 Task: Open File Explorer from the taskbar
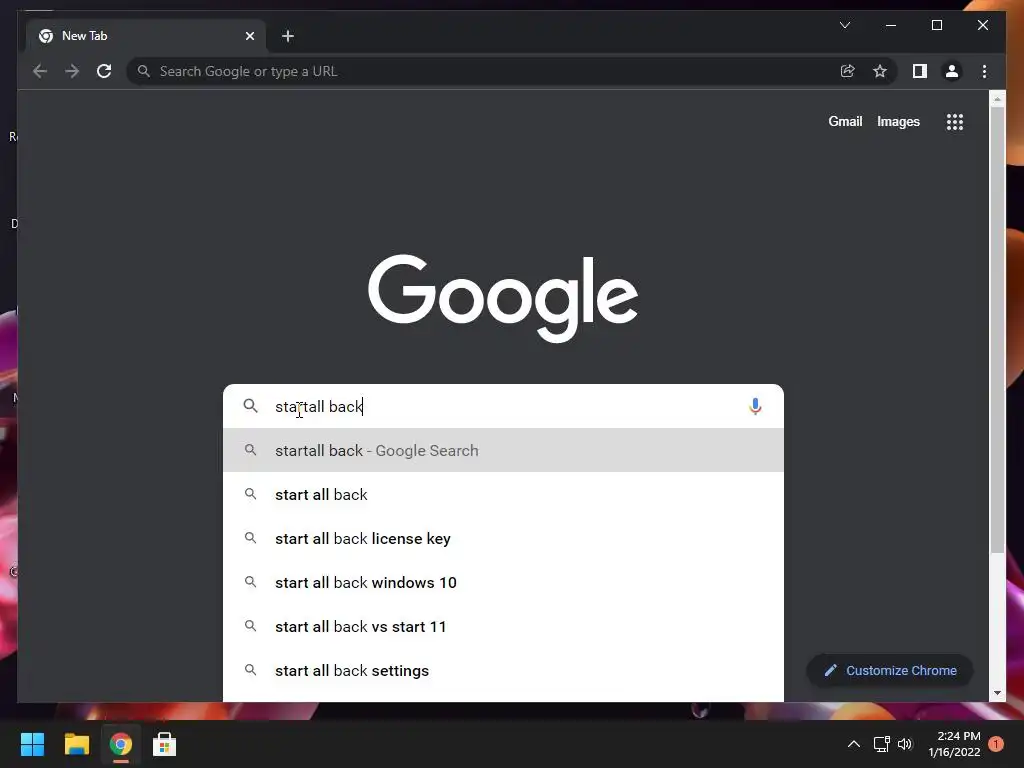click(x=76, y=744)
